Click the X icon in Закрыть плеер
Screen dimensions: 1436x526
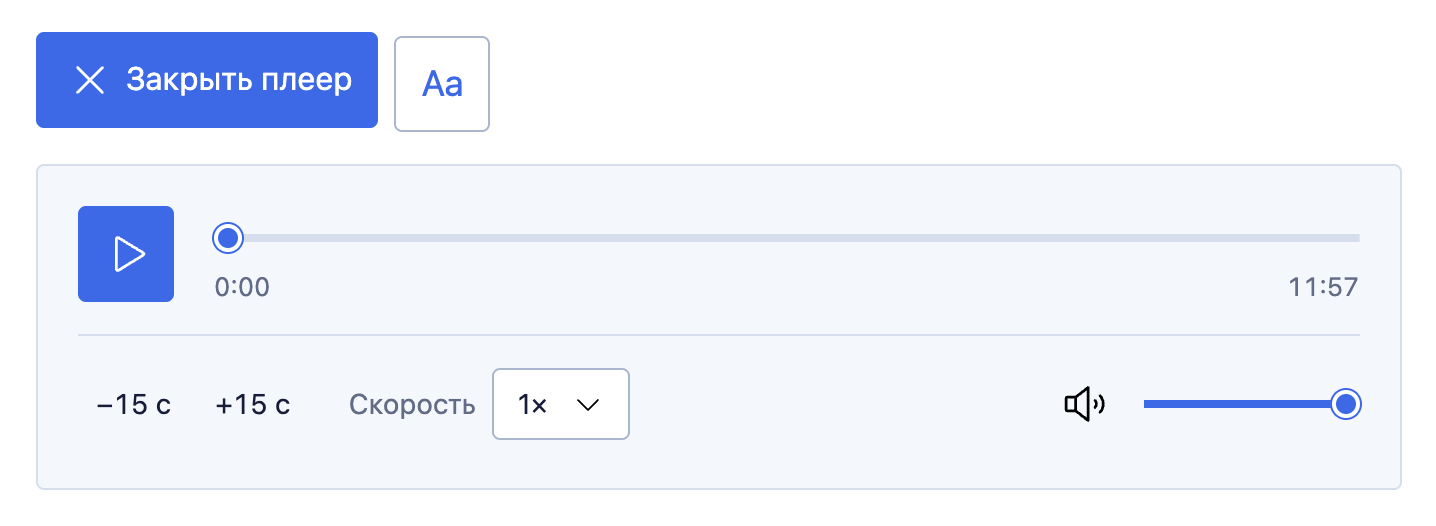click(x=91, y=81)
